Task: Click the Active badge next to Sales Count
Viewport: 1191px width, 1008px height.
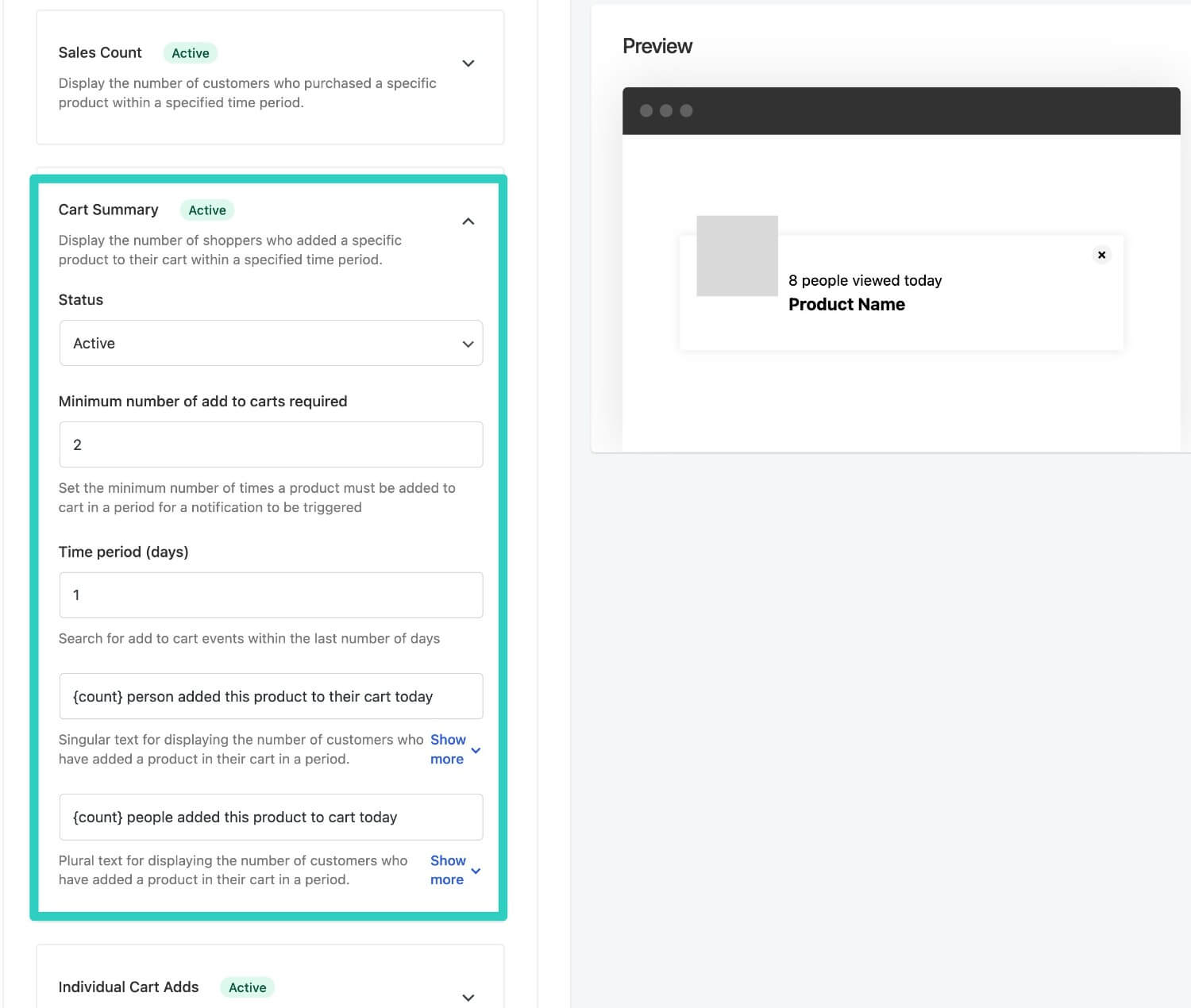Action: [x=191, y=53]
